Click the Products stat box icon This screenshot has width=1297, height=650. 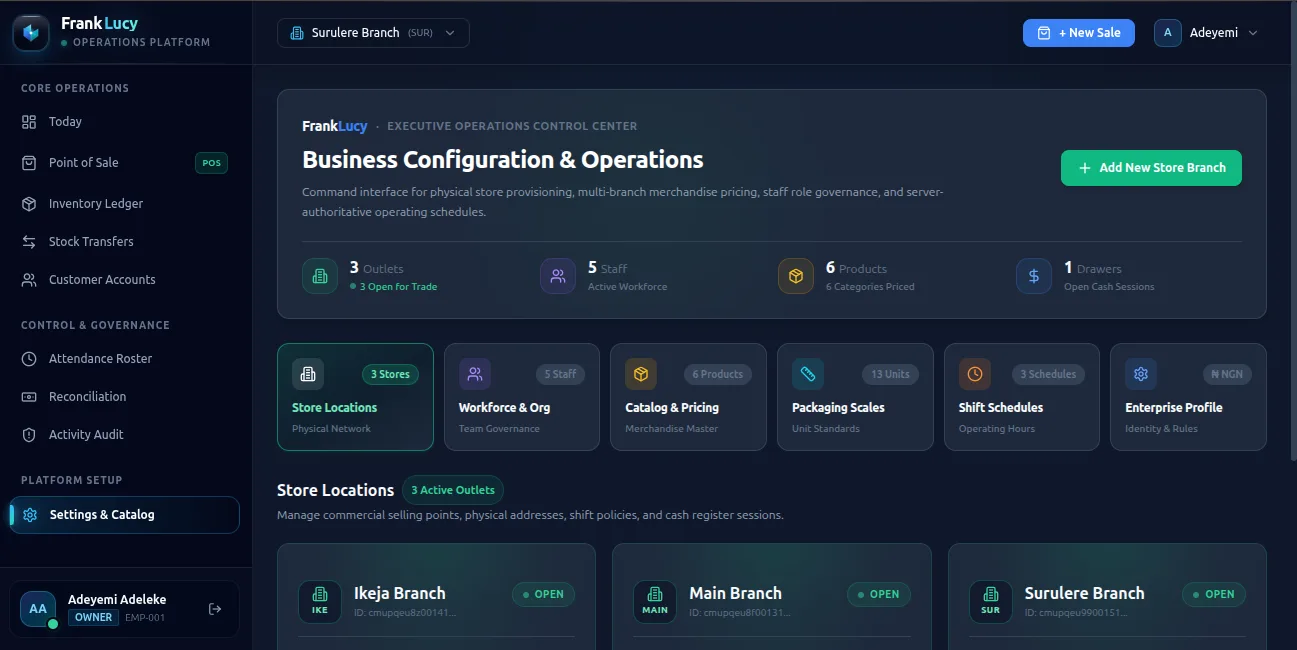(x=796, y=276)
